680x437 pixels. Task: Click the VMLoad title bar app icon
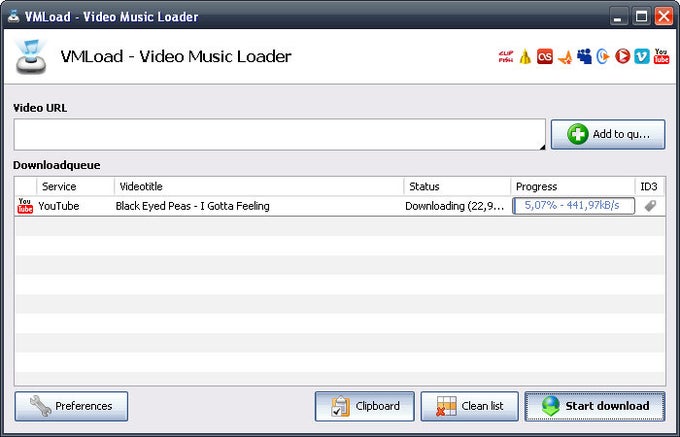click(x=13, y=16)
